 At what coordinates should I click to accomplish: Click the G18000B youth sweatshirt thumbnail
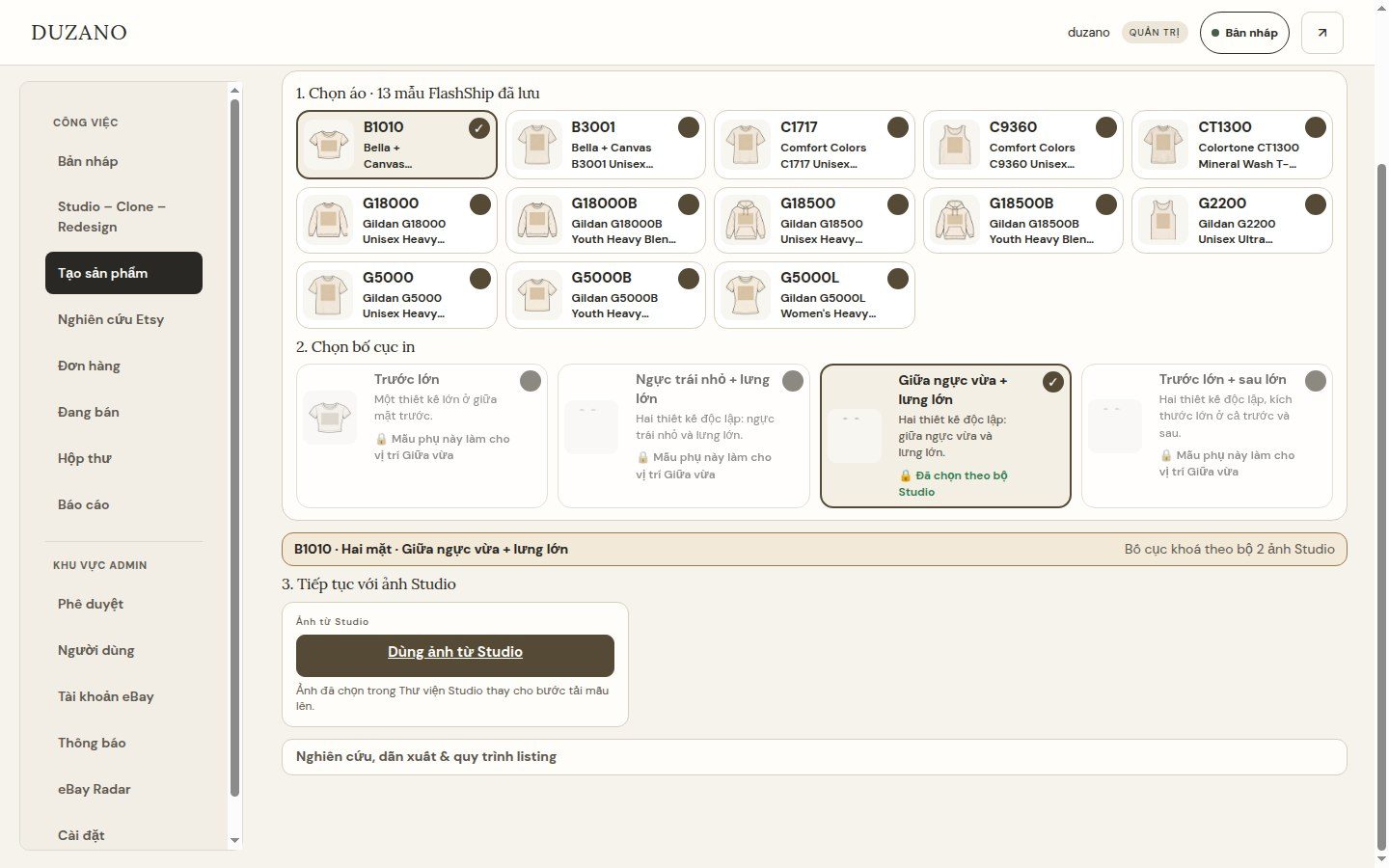click(537, 220)
